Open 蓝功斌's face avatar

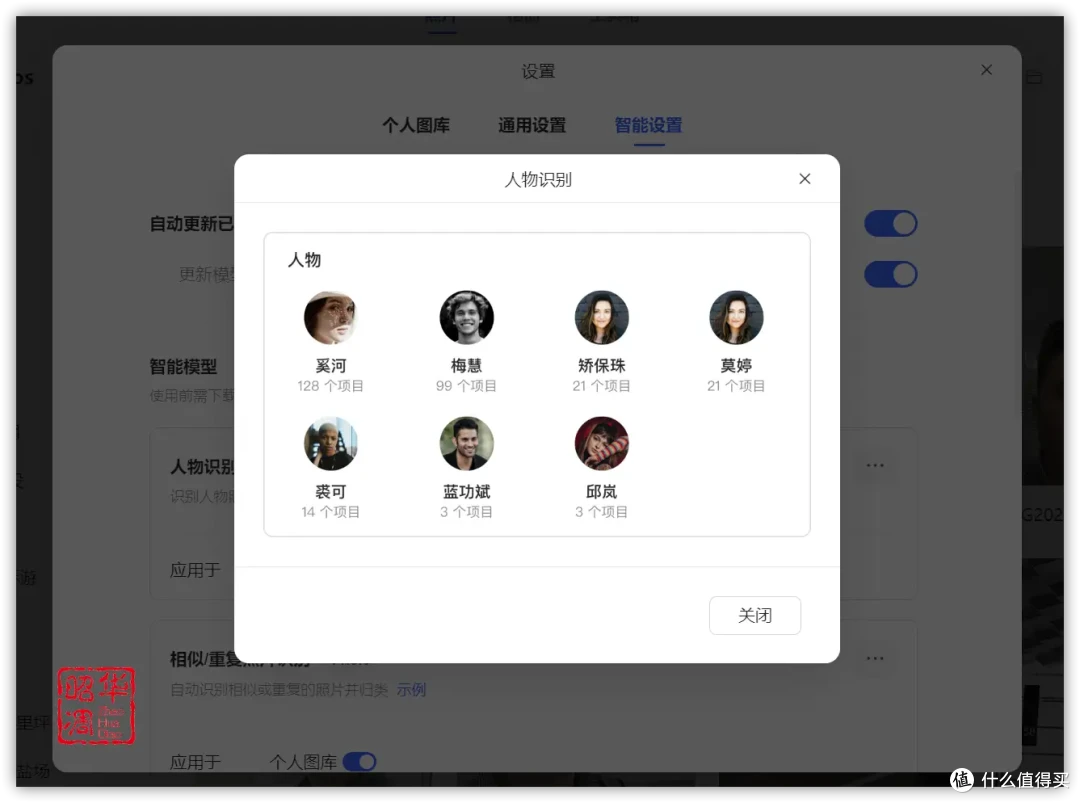pos(466,444)
